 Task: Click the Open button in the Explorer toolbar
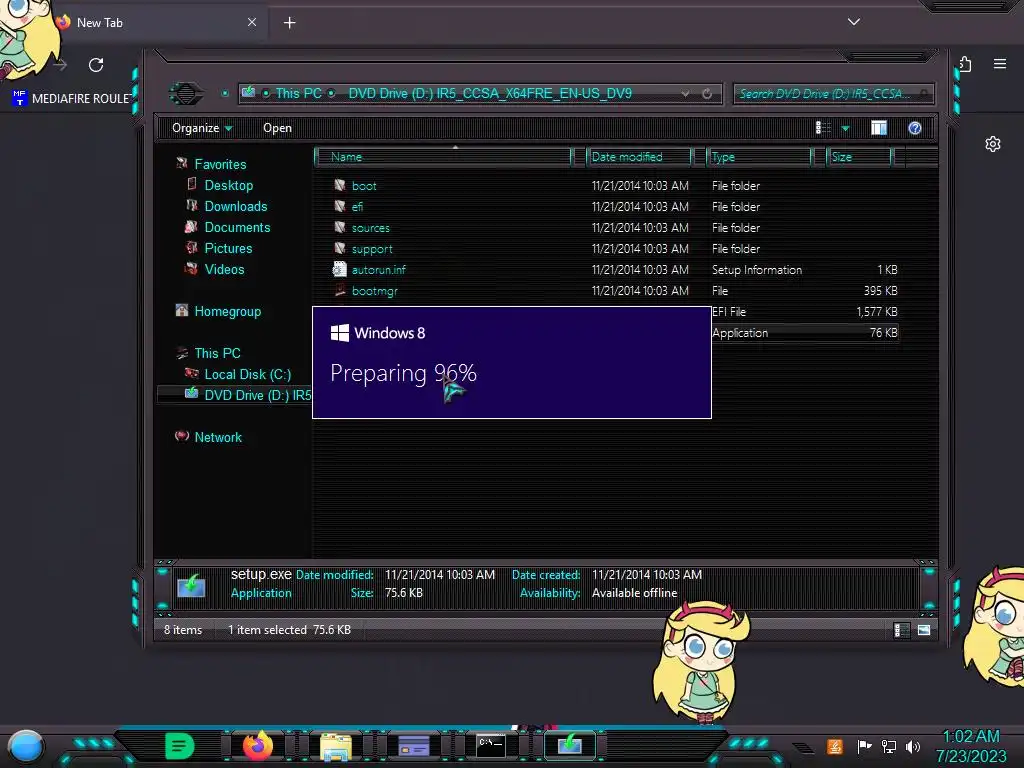click(x=277, y=128)
